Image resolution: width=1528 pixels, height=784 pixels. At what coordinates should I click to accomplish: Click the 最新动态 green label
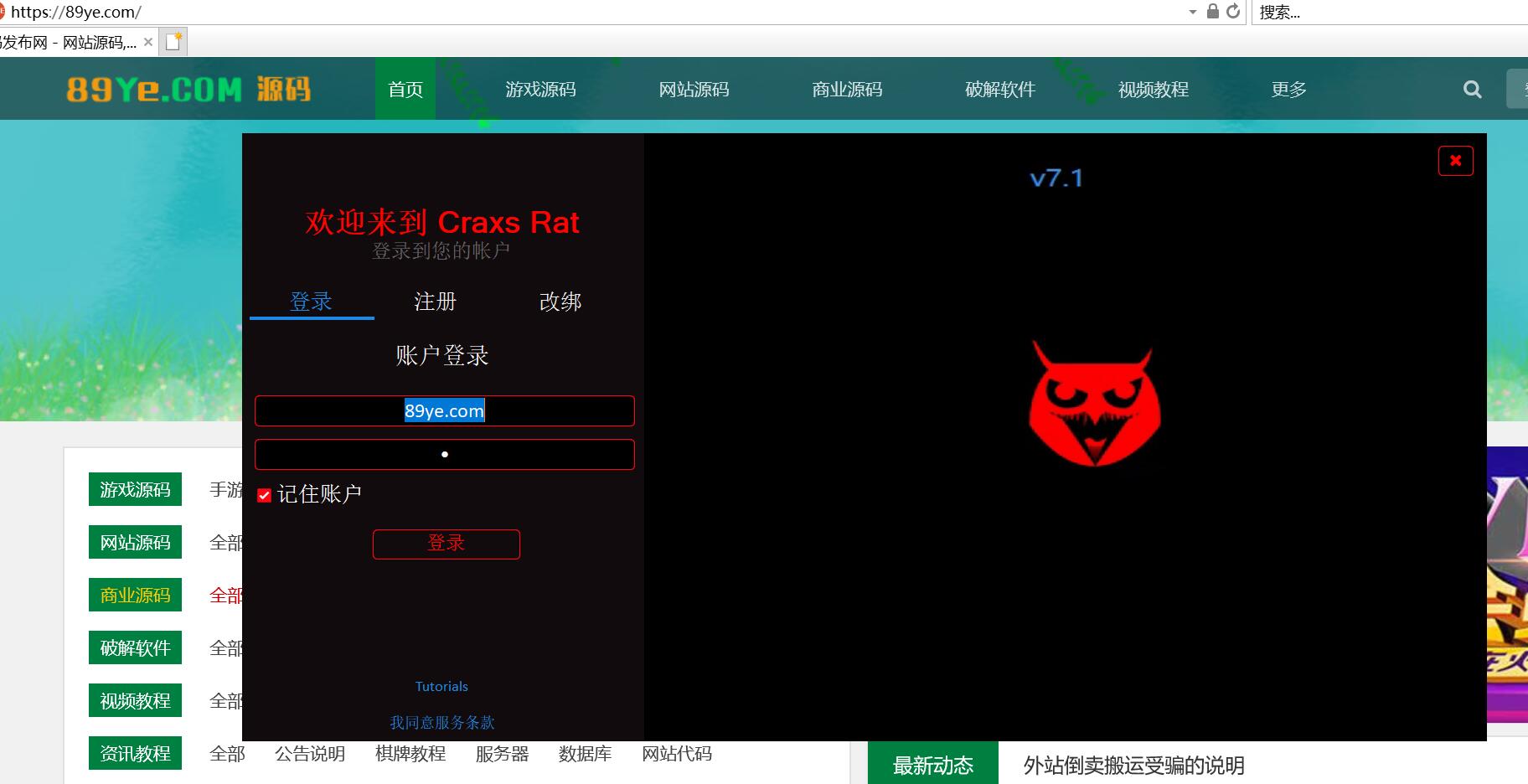[x=933, y=763]
